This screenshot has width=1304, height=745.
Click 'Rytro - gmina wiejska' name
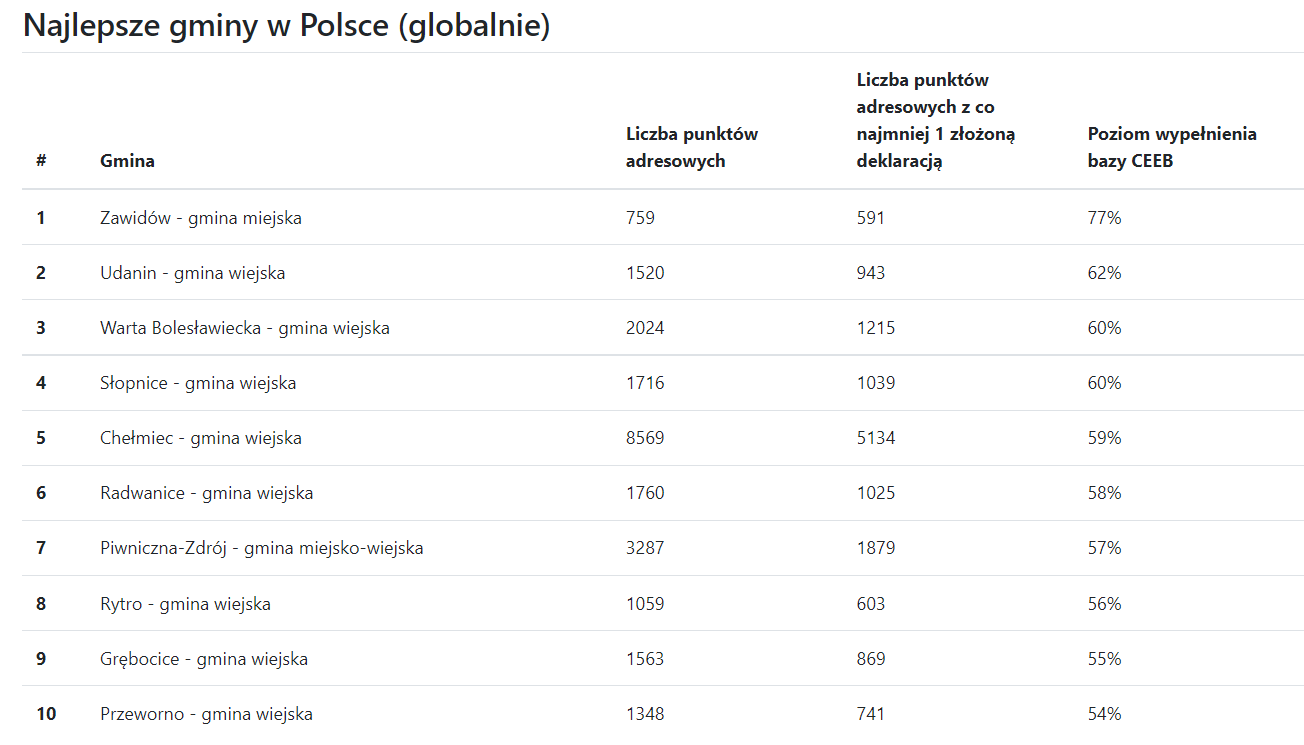(x=185, y=604)
